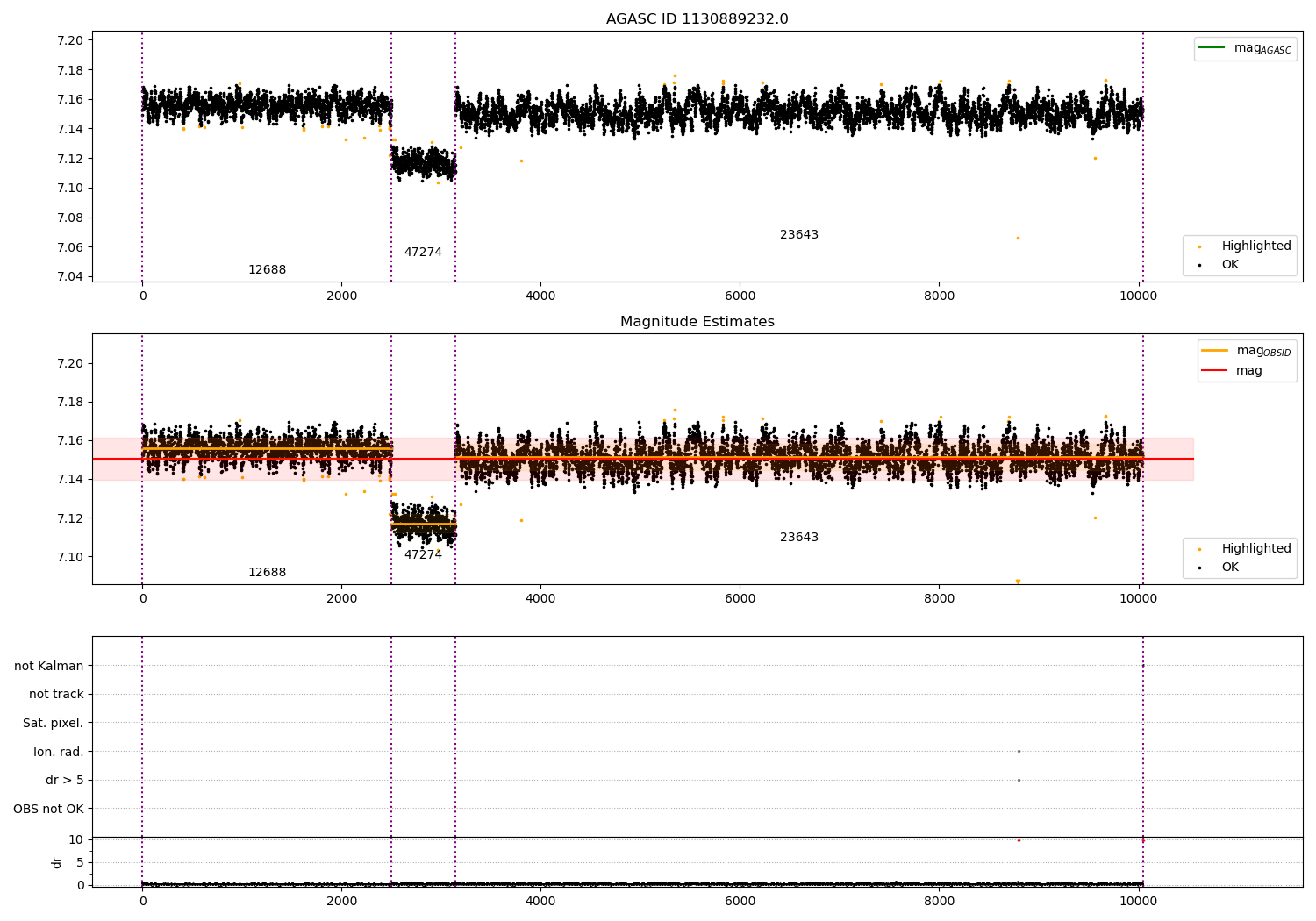Click the data point on the 'dr > 5' row

click(1019, 780)
